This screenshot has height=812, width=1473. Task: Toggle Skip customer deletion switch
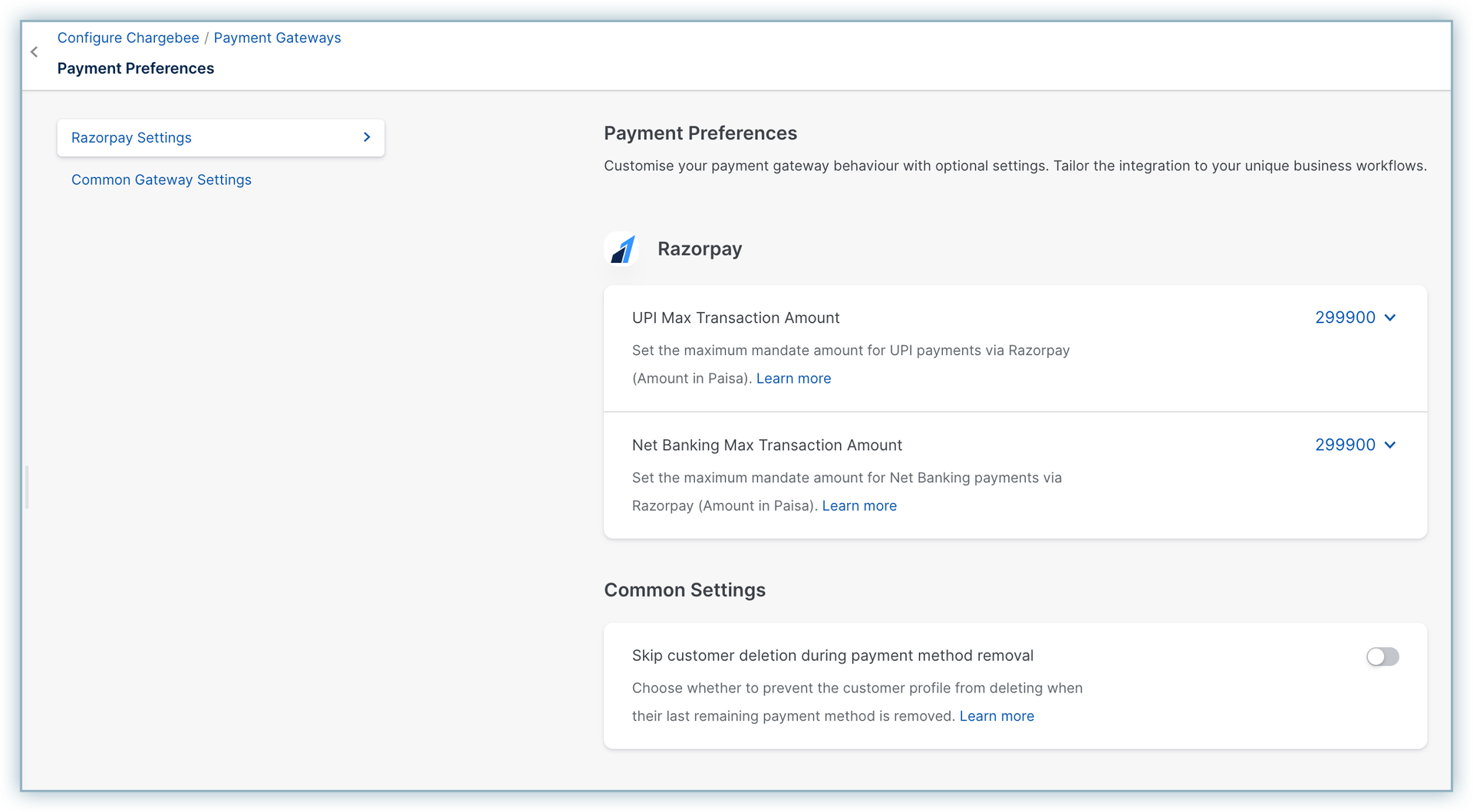click(1382, 656)
